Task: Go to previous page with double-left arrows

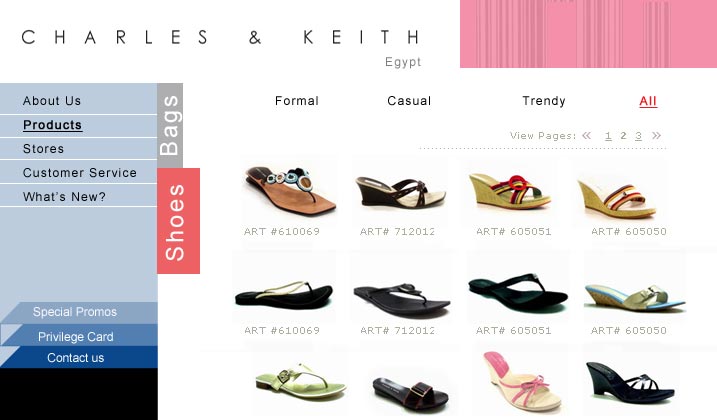Action: pos(587,135)
